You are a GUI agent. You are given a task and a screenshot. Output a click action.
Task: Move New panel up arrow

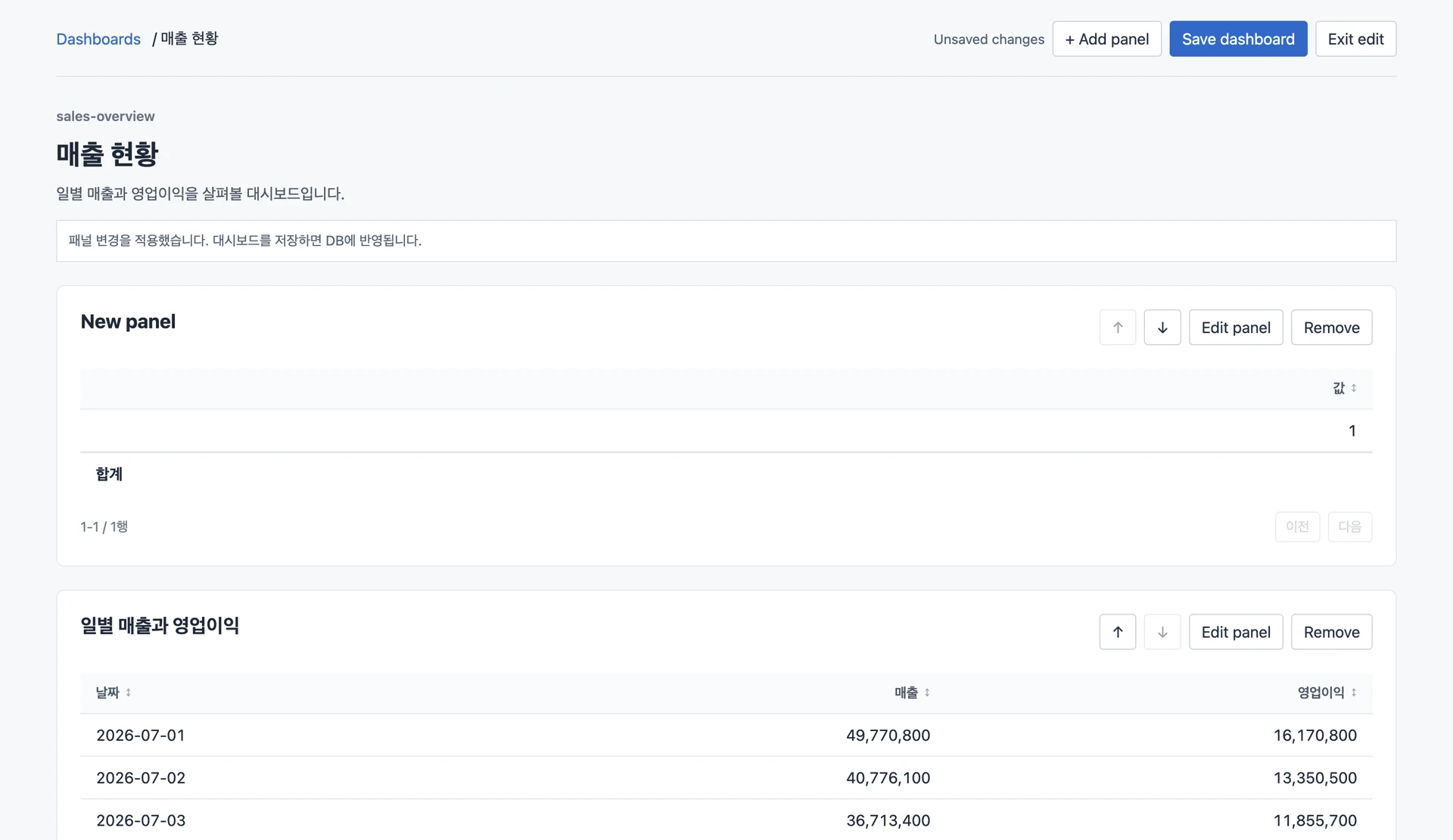pyautogui.click(x=1117, y=327)
